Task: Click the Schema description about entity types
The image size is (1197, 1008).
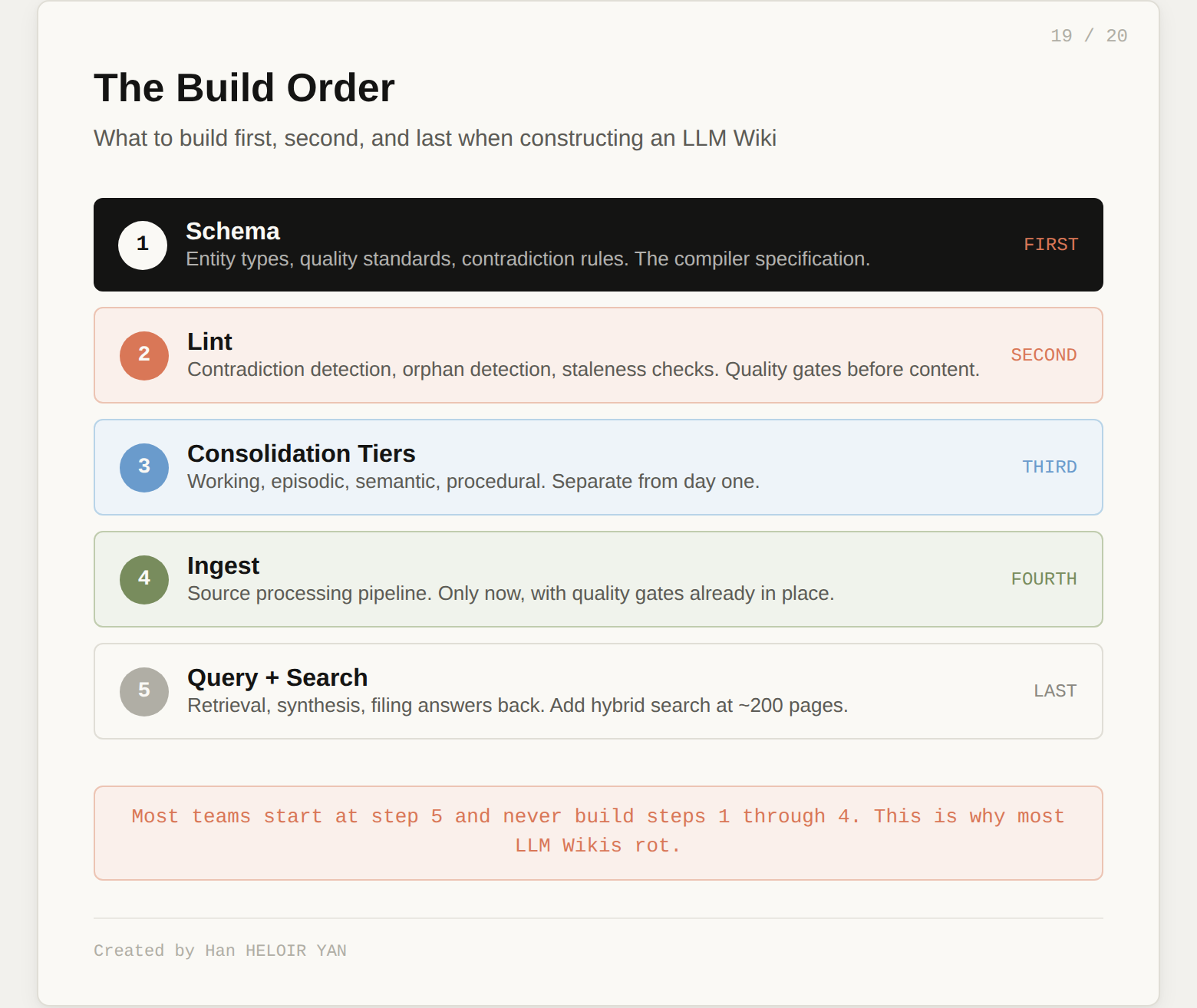Action: coord(528,259)
